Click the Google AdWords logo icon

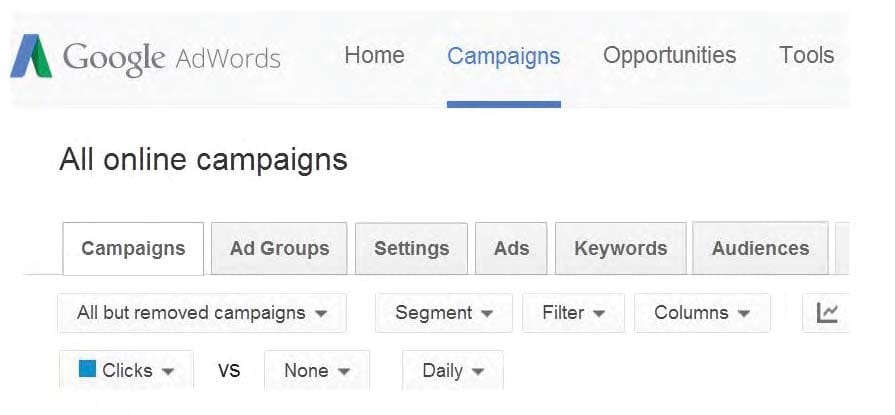point(31,56)
